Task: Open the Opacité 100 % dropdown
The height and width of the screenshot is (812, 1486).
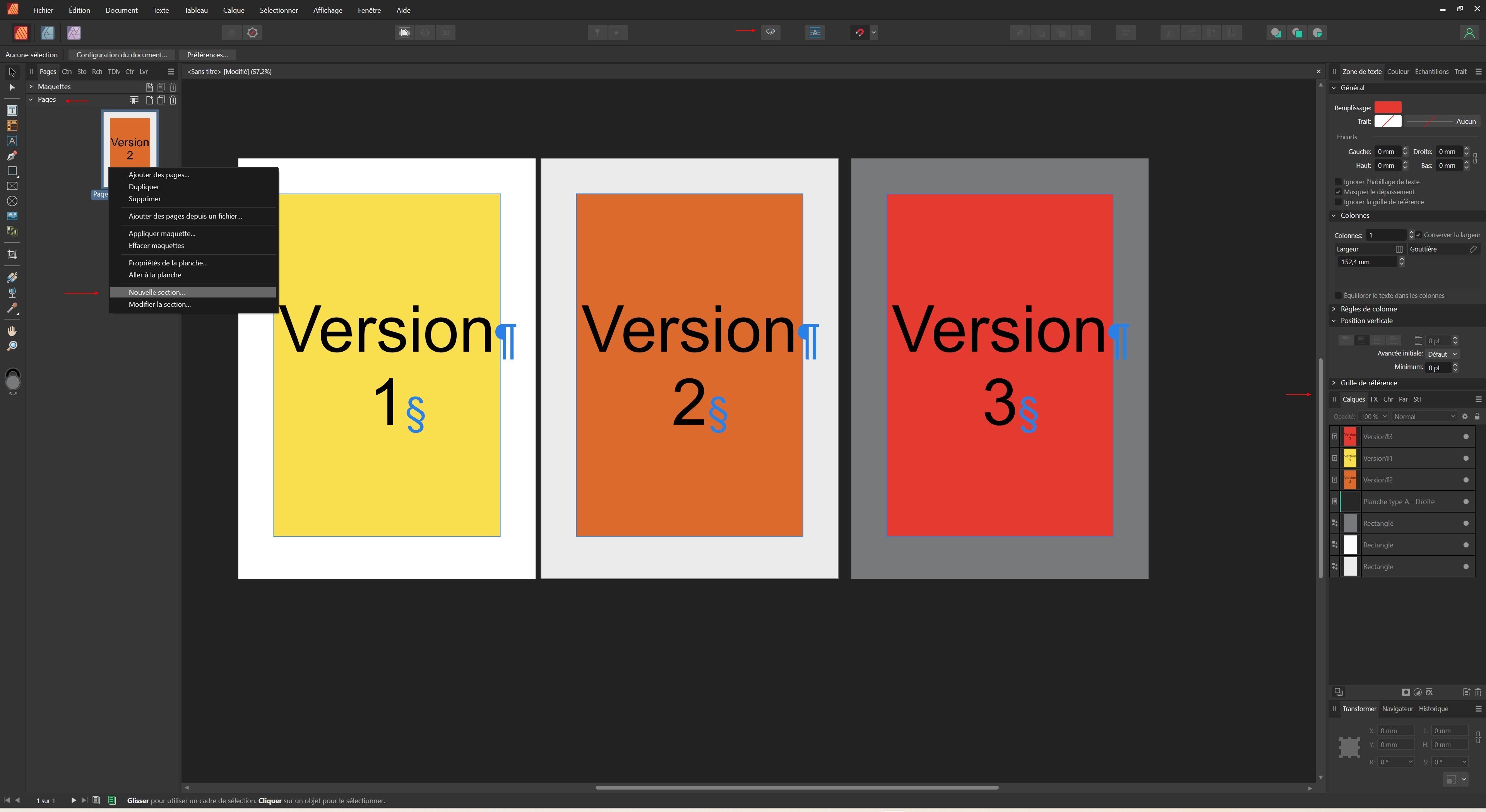Action: pos(1373,416)
